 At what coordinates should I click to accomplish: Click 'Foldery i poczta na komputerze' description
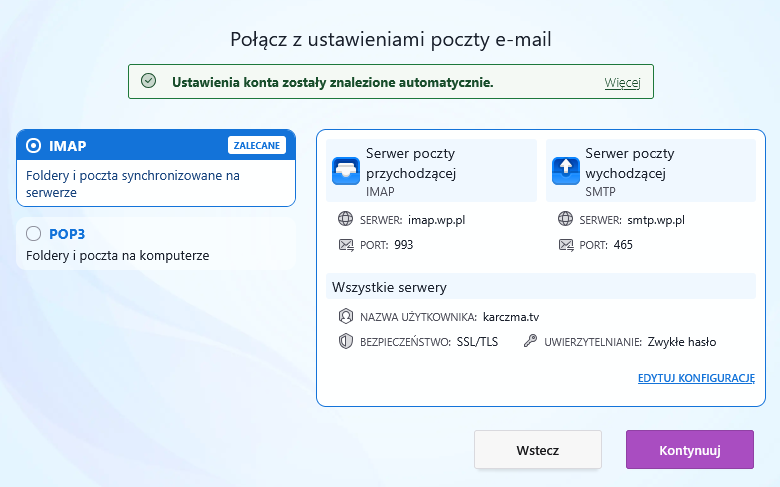tap(117, 256)
